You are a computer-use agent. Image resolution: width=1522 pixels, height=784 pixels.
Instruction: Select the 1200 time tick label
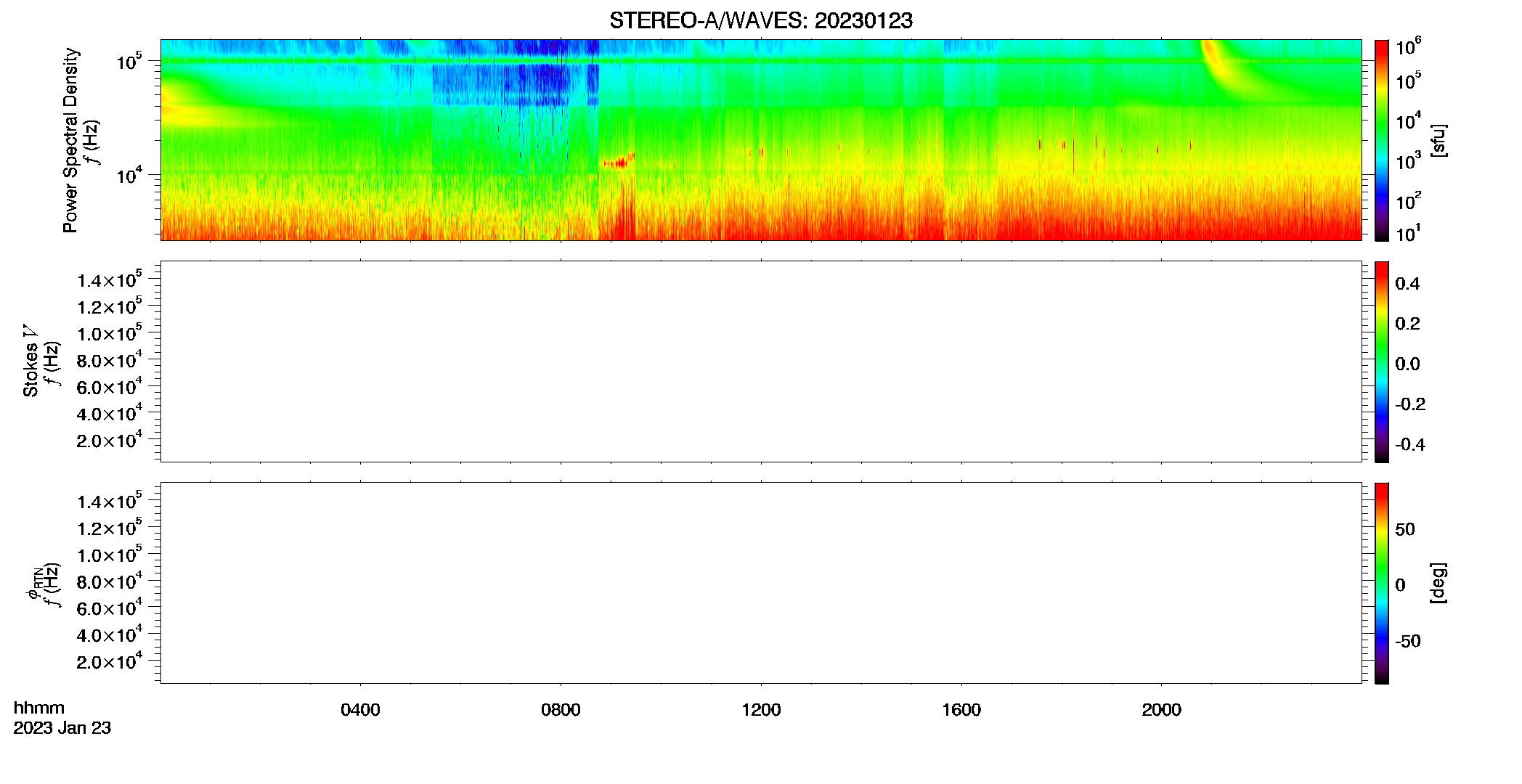click(x=761, y=710)
